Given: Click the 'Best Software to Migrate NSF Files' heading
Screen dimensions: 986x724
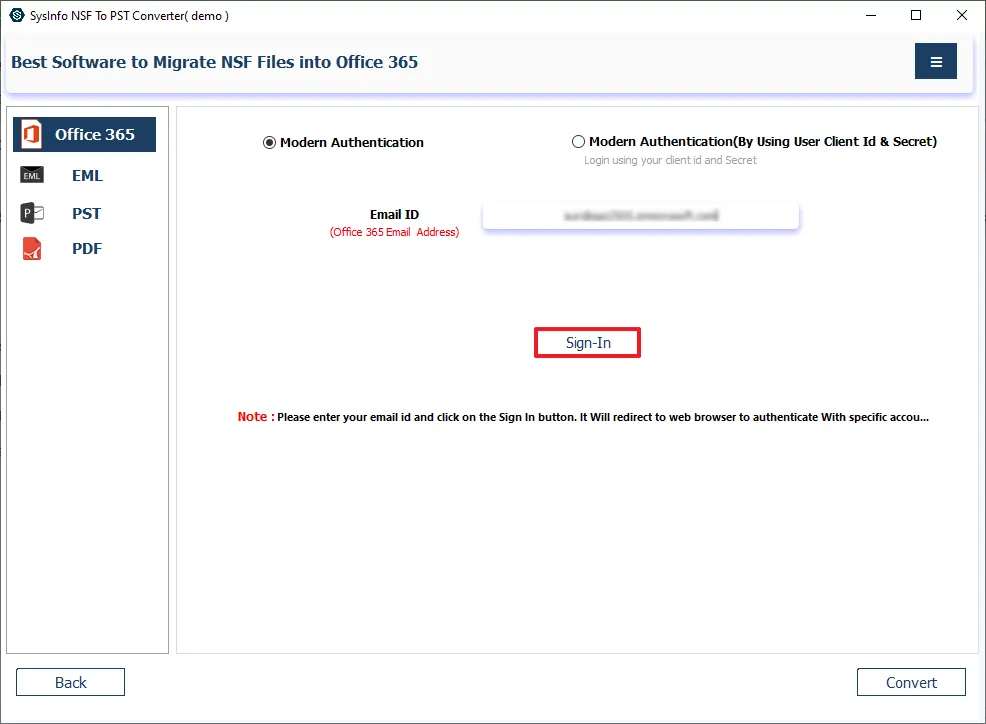Looking at the screenshot, I should pyautogui.click(x=214, y=62).
